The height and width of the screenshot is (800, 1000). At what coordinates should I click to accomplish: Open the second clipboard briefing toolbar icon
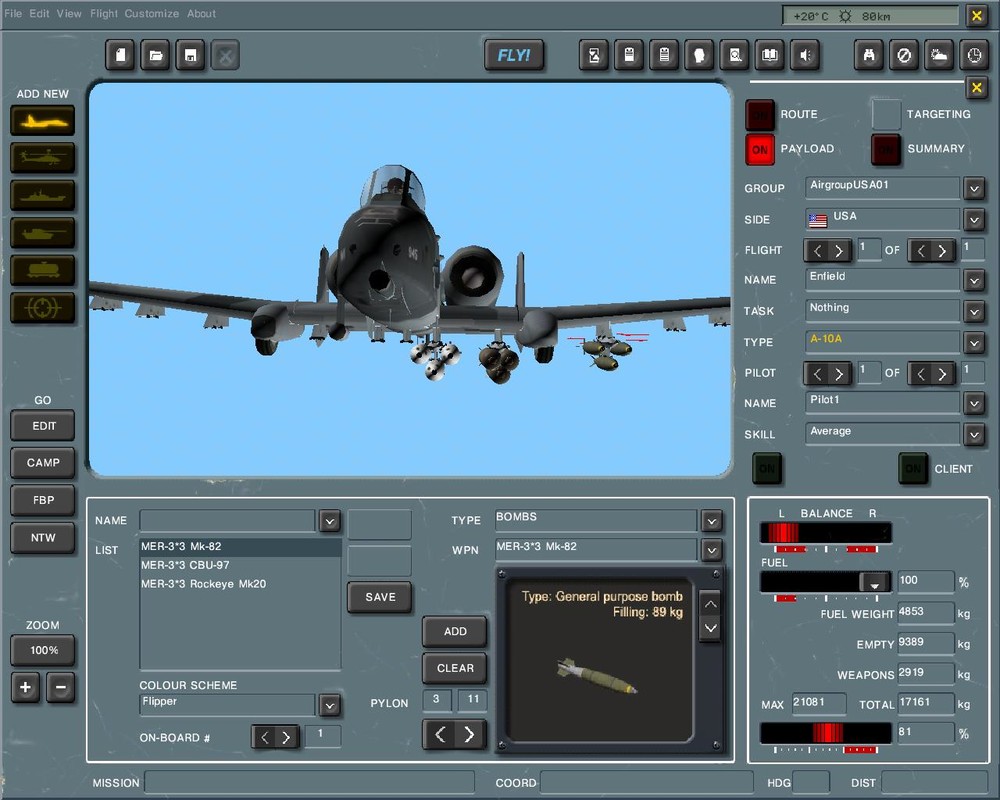coord(665,56)
